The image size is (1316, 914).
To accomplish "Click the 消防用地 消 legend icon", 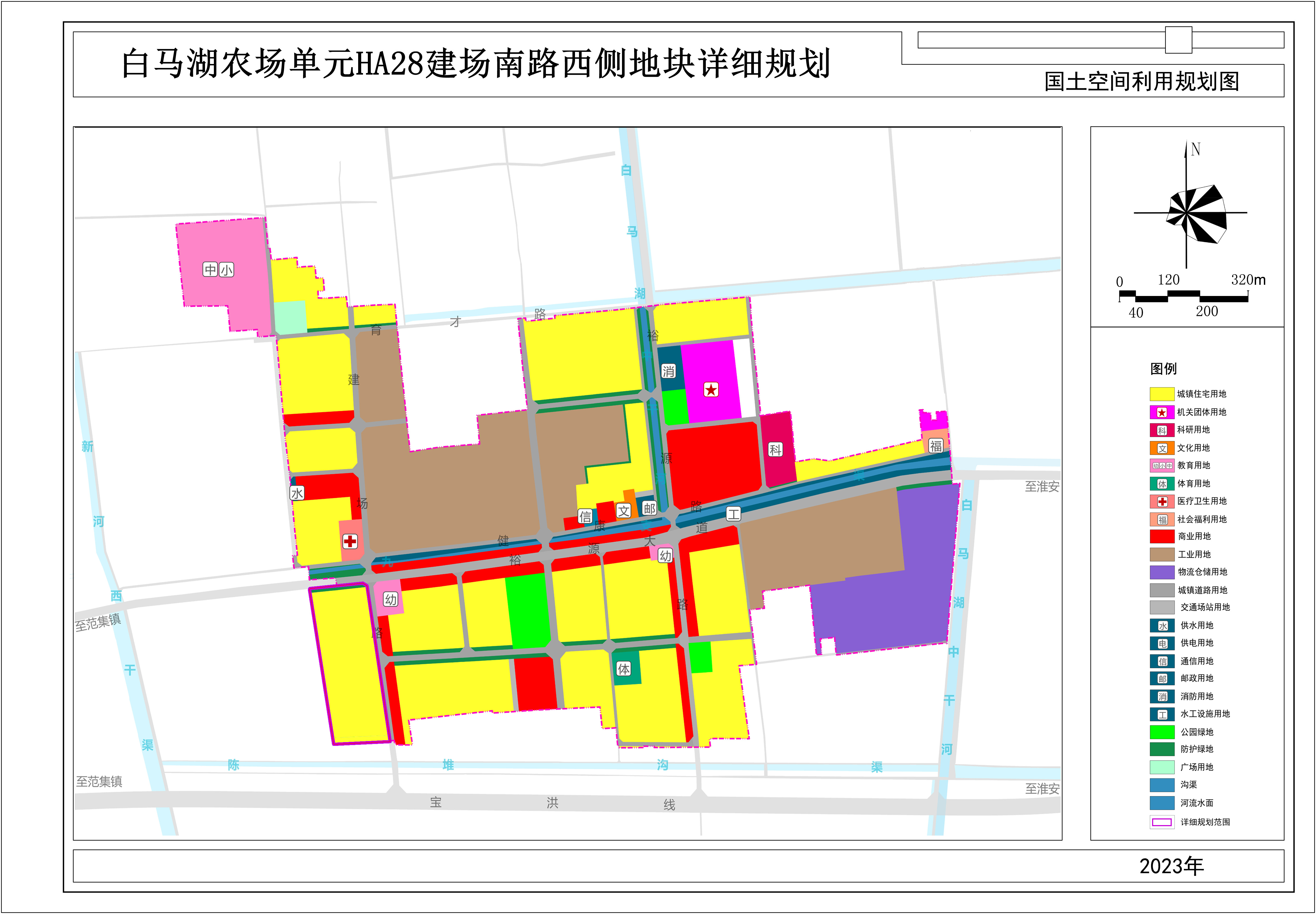I will pyautogui.click(x=1163, y=696).
